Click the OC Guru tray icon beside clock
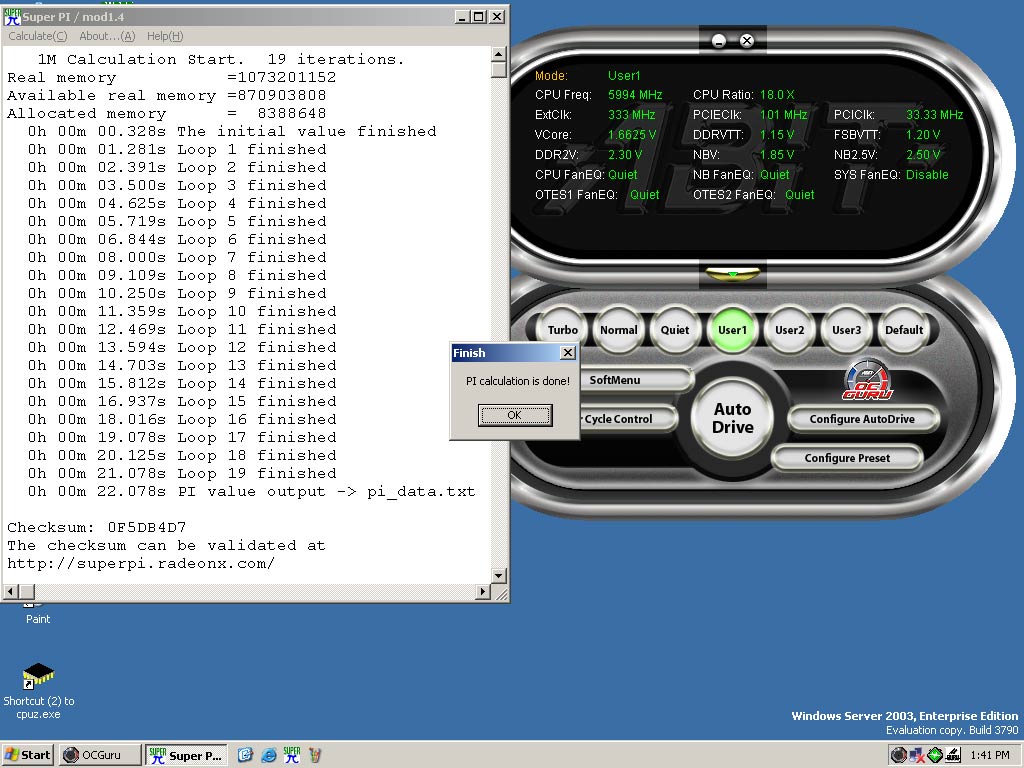The height and width of the screenshot is (768, 1024). [953, 755]
